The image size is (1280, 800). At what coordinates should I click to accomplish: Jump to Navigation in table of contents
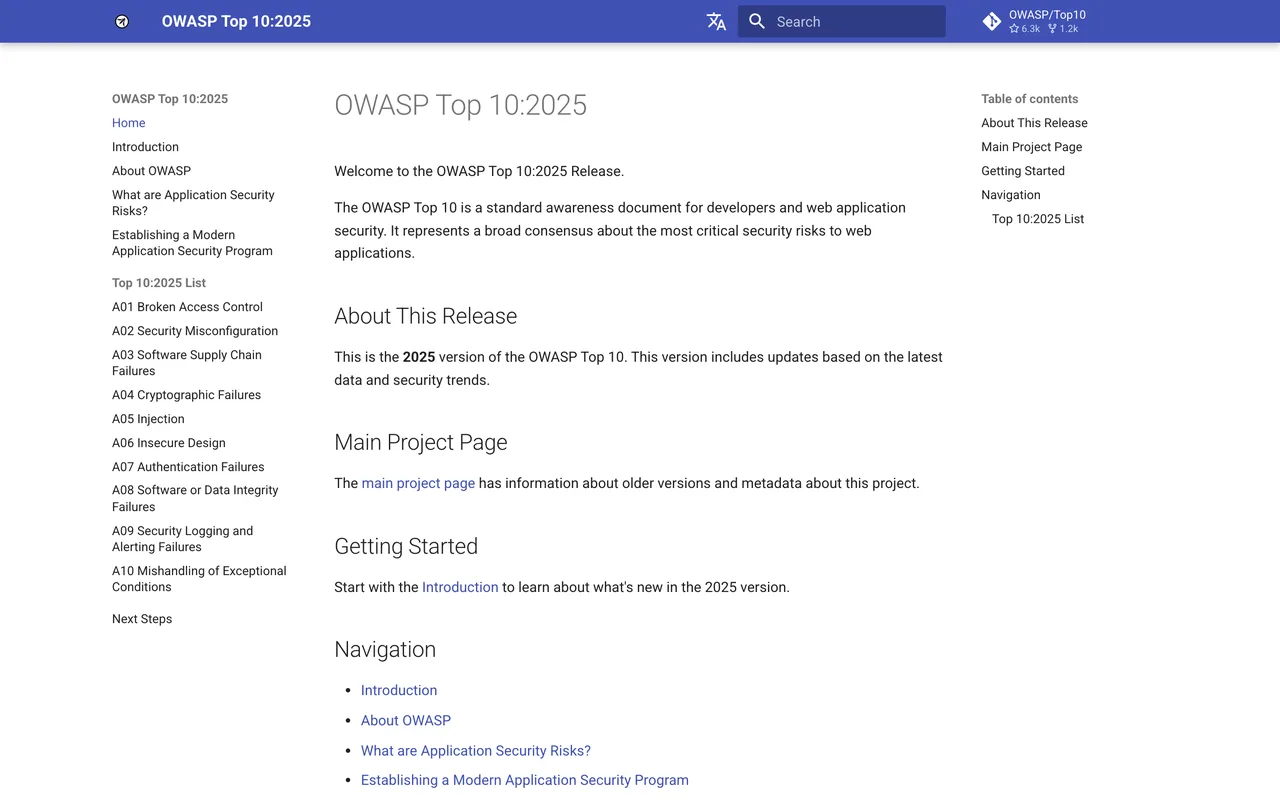(1011, 195)
